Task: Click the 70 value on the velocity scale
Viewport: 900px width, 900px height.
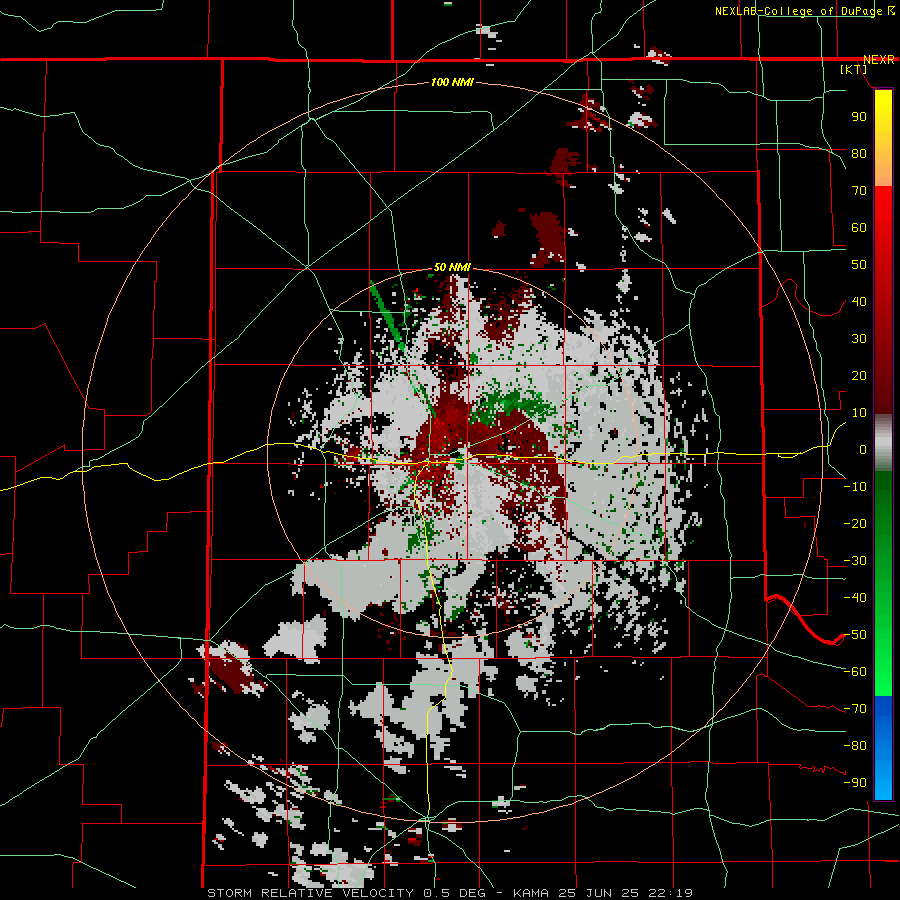Action: pyautogui.click(x=859, y=191)
